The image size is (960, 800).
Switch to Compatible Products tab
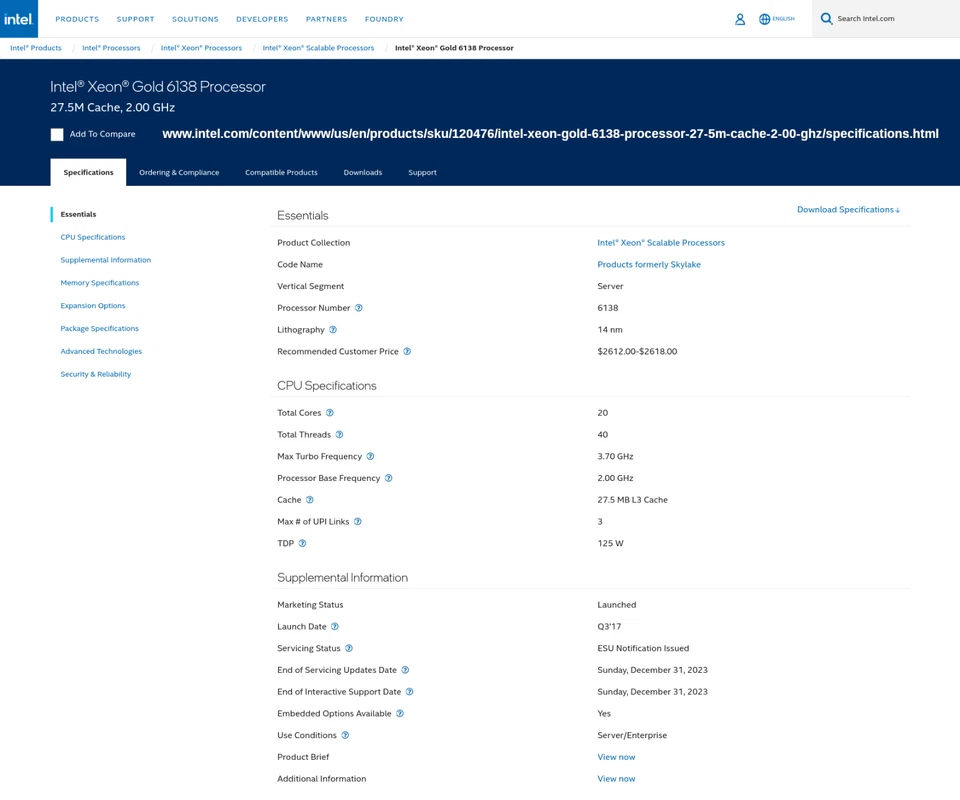[x=281, y=173]
